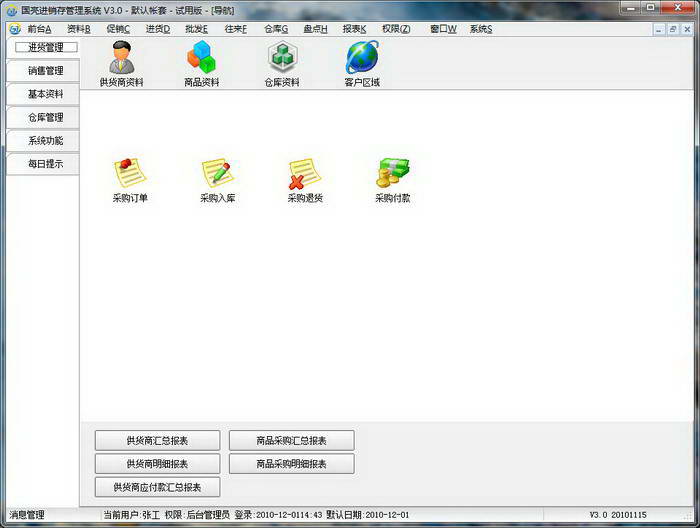Minimize the inner navigation child window
Image resolution: width=700 pixels, height=528 pixels.
pyautogui.click(x=659, y=29)
